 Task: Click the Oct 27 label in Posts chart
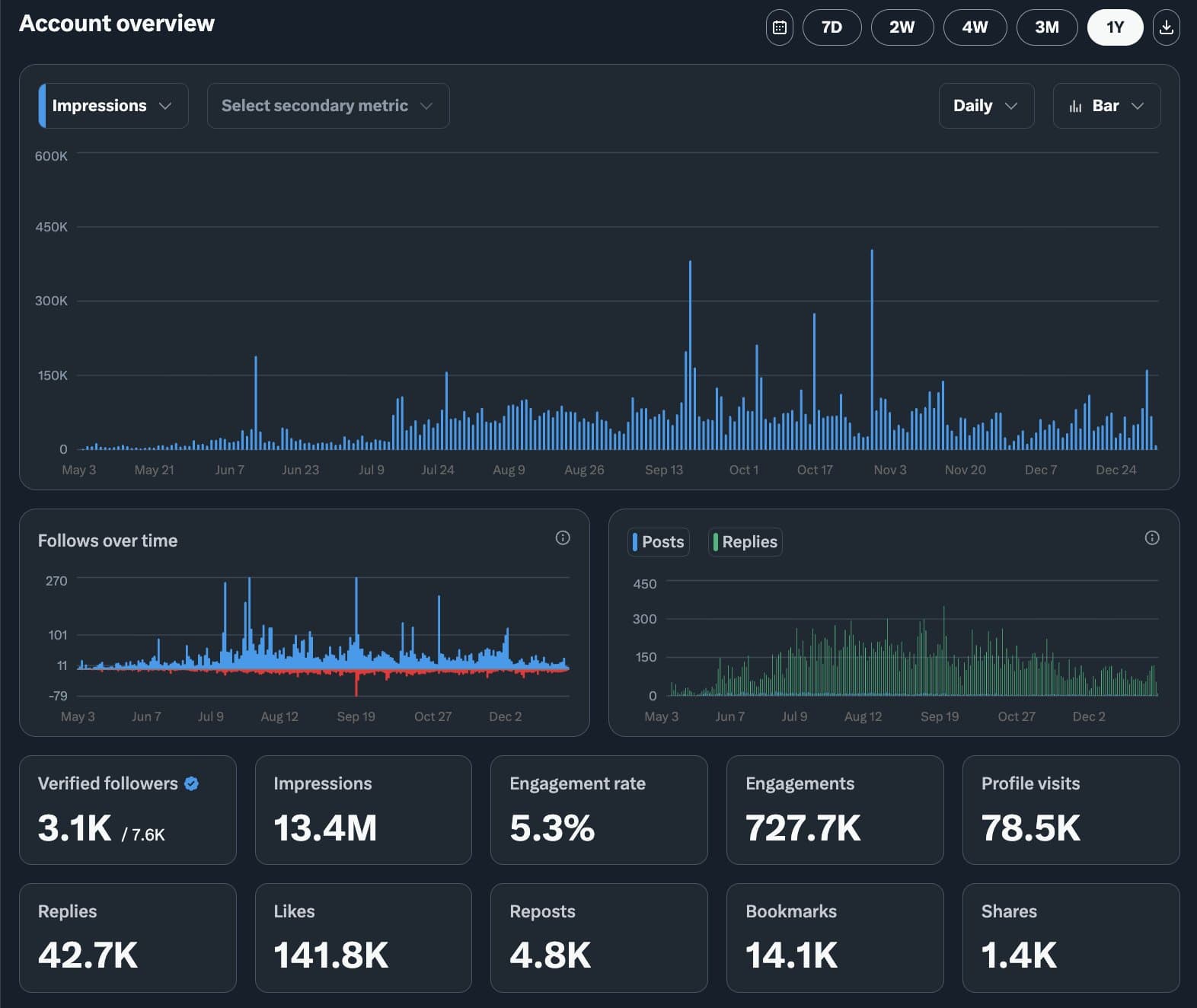tap(1017, 717)
